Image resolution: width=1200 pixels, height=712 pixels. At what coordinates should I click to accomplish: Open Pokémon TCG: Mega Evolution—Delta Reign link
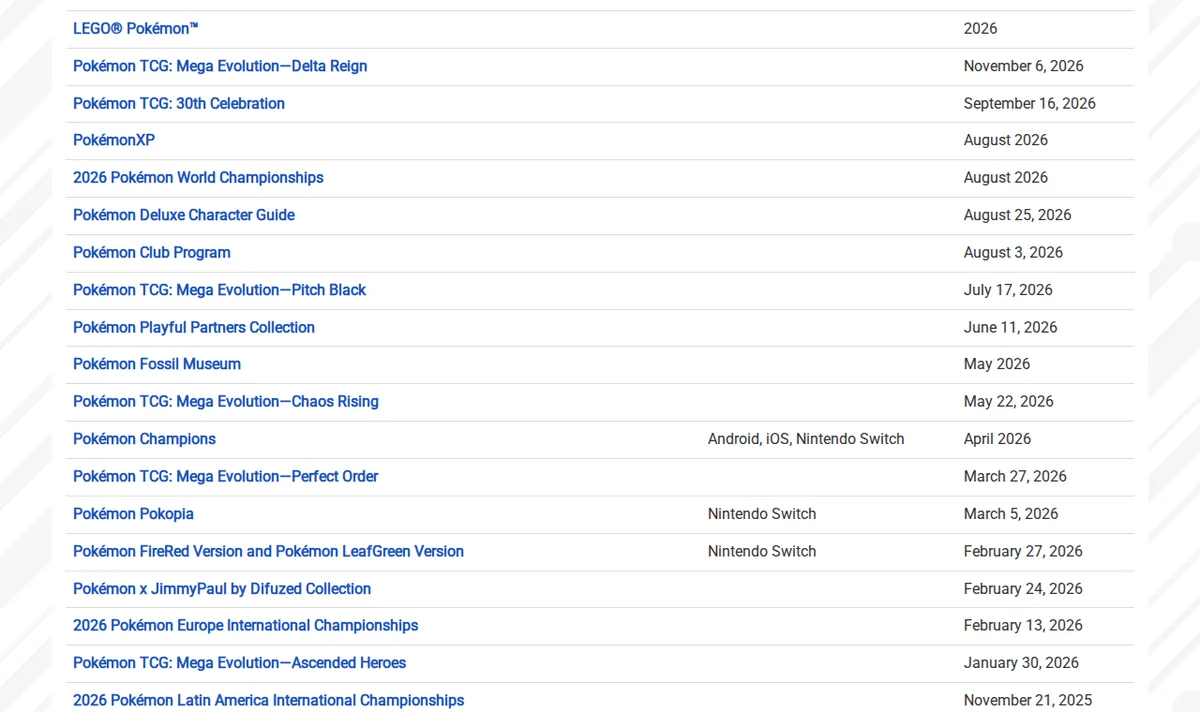(x=220, y=66)
